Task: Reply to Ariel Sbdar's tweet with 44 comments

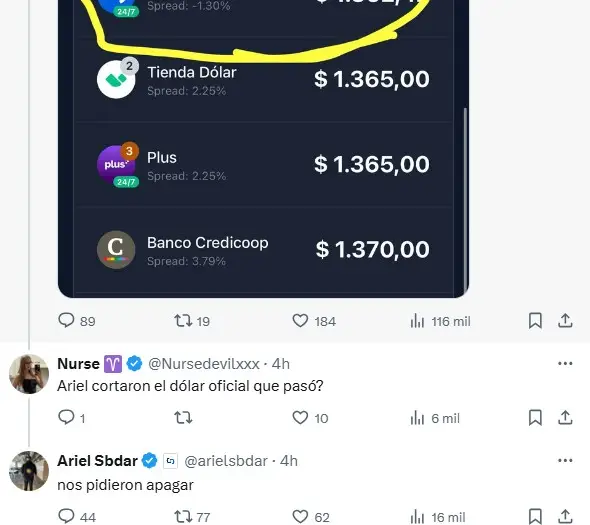Action: pos(77,516)
